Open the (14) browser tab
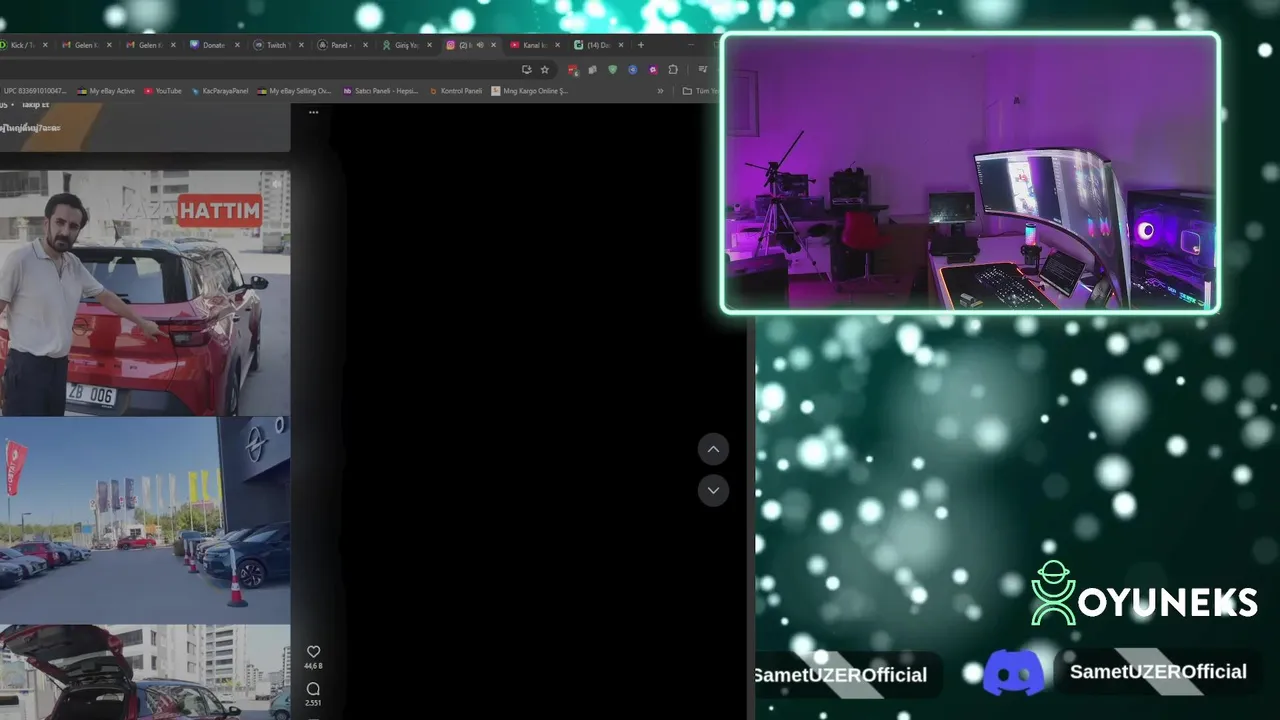Viewport: 1280px width, 720px height. (597, 45)
